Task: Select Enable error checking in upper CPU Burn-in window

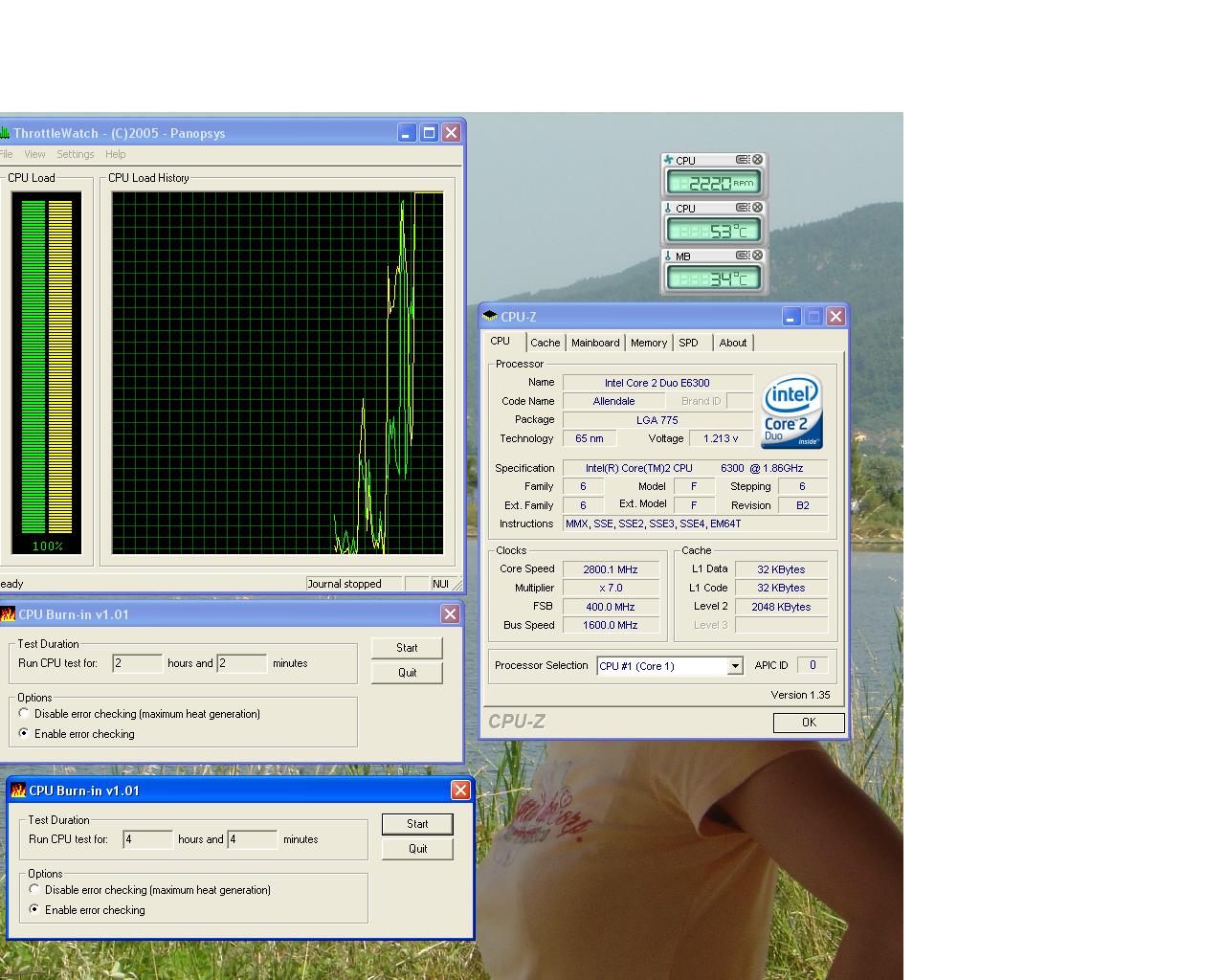Action: pos(24,733)
